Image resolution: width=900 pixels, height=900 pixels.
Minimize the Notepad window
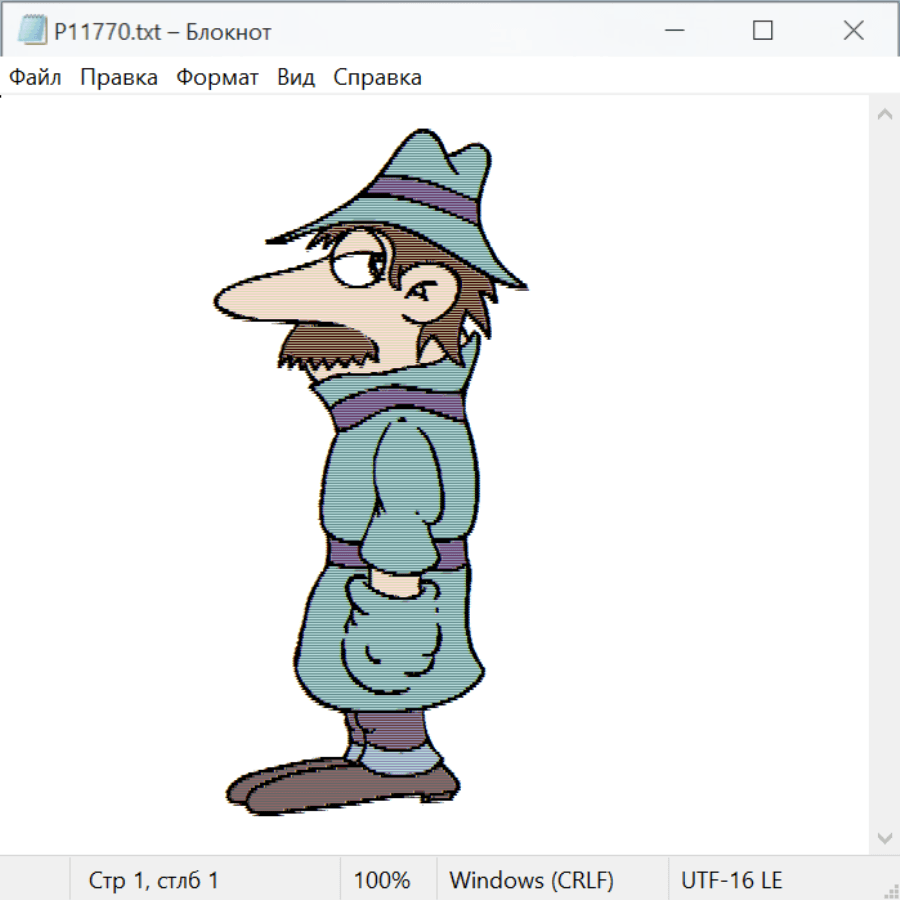672,31
